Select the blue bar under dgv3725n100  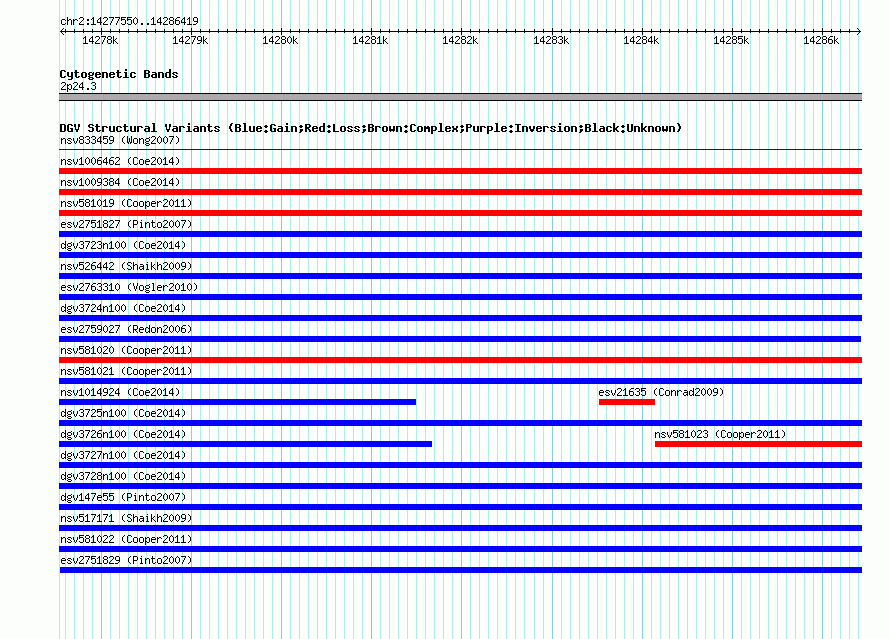pyautogui.click(x=460, y=423)
